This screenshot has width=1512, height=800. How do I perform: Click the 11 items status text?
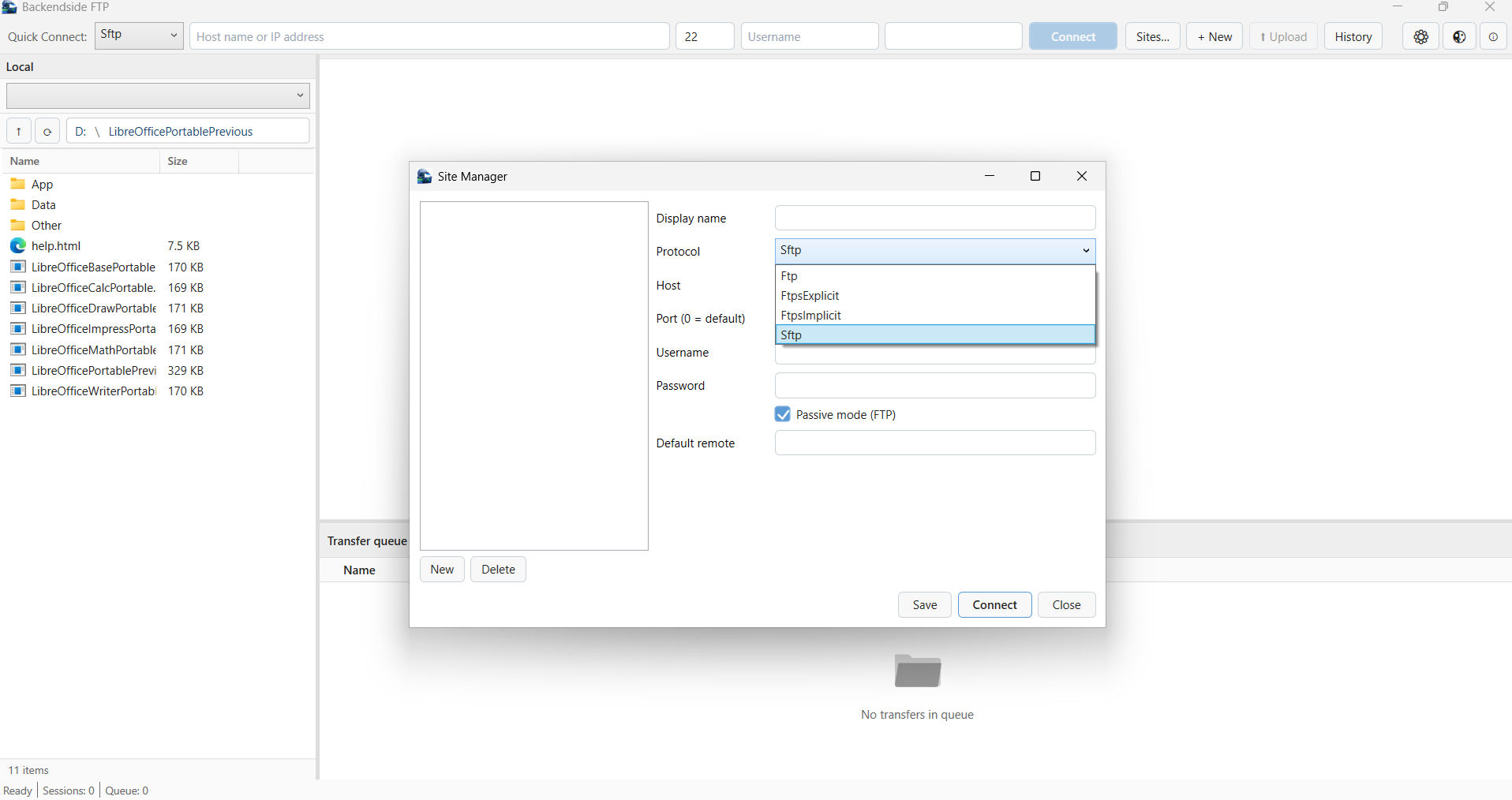(28, 770)
